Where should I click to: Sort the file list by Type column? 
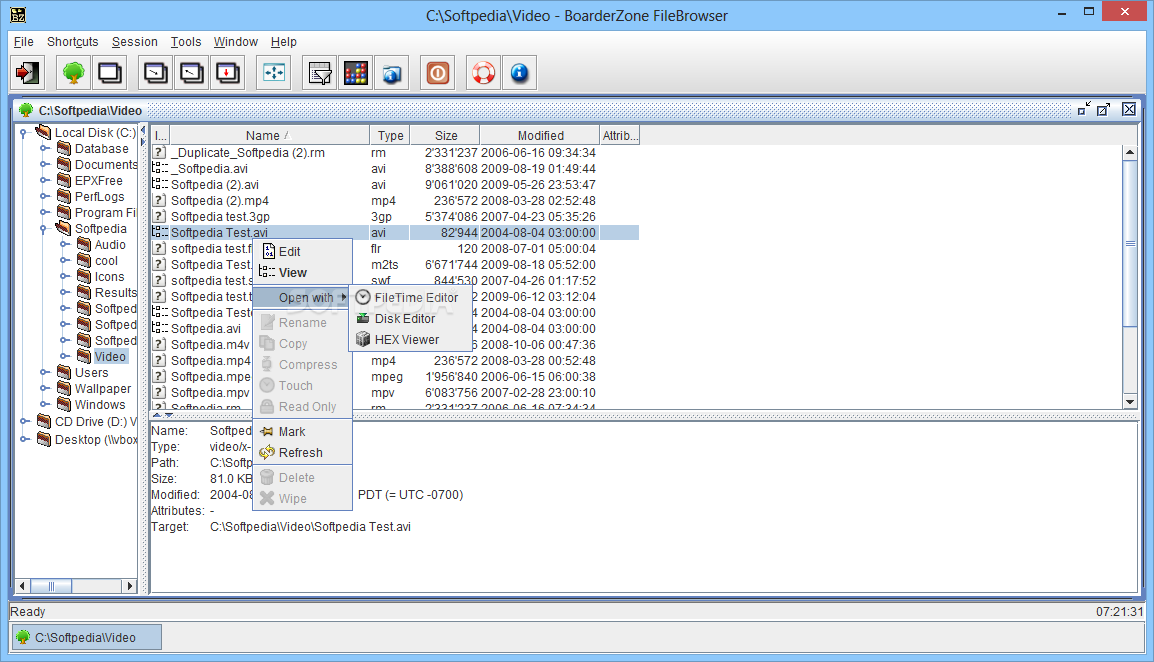point(390,135)
